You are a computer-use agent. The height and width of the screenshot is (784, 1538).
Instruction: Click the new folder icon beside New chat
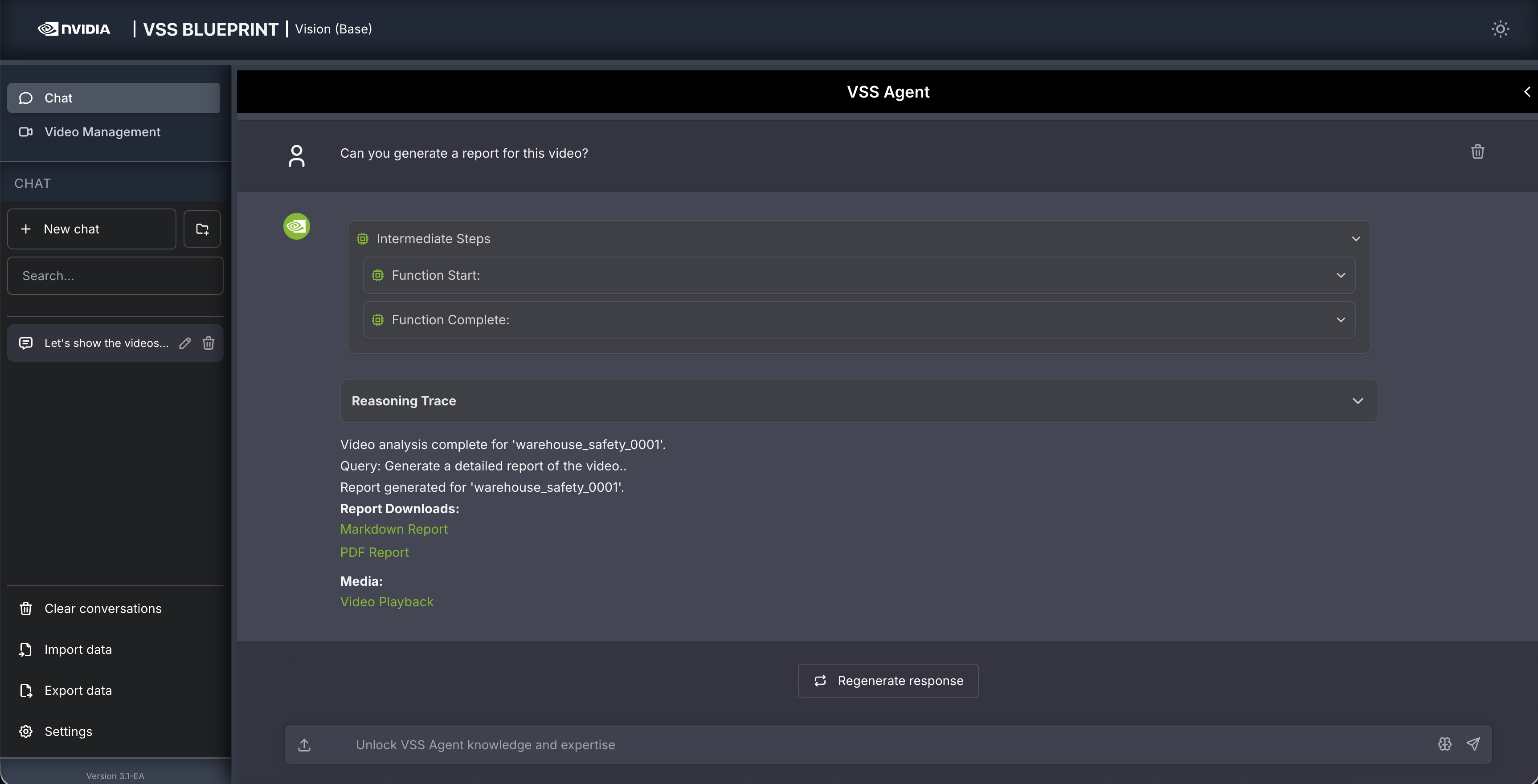click(x=202, y=229)
